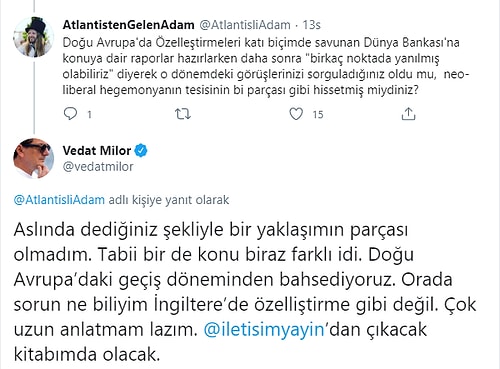Screen dimensions: 500x369
Task: Click the AtlantistenGelenAdam display name
Action: pyautogui.click(x=128, y=25)
